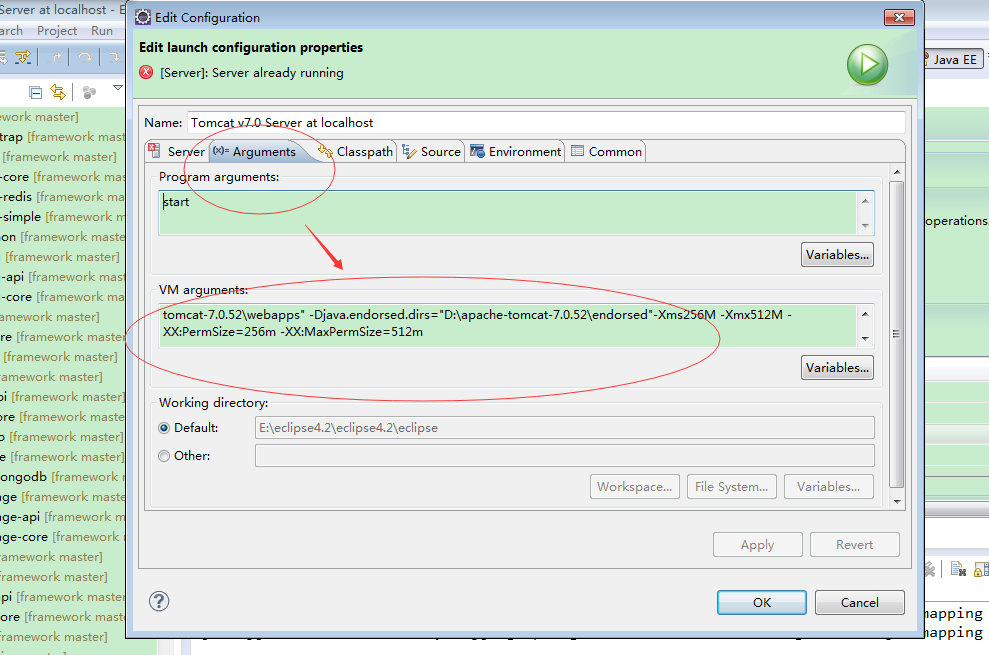
Task: Click the default directory field E:\eclipse4.2
Action: pos(565,428)
